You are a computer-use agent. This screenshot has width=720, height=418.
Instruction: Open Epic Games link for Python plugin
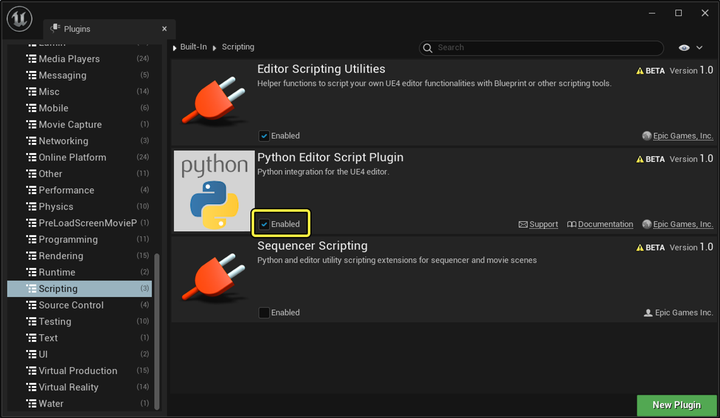683,224
